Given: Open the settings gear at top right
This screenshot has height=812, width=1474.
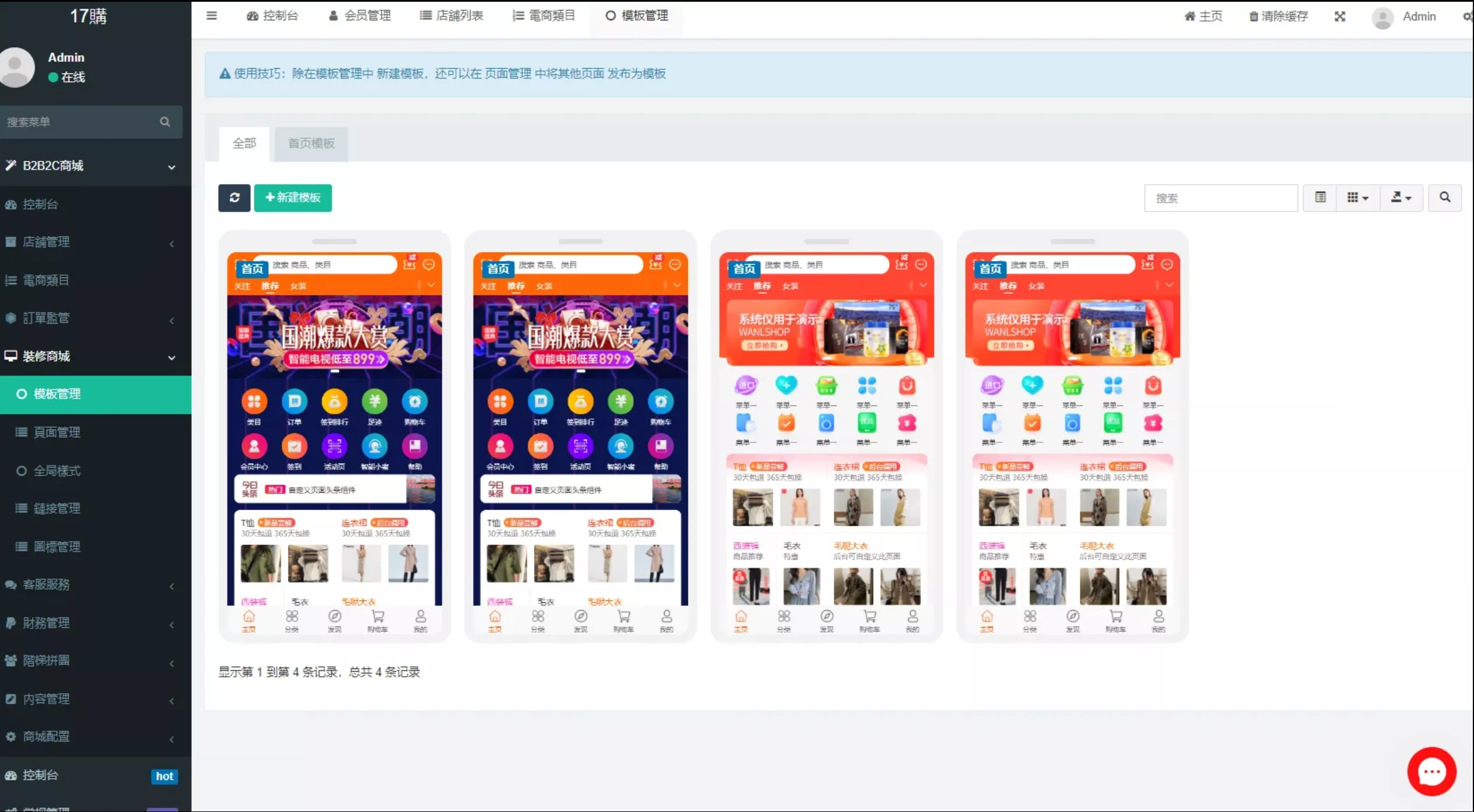Looking at the screenshot, I should [x=1467, y=16].
